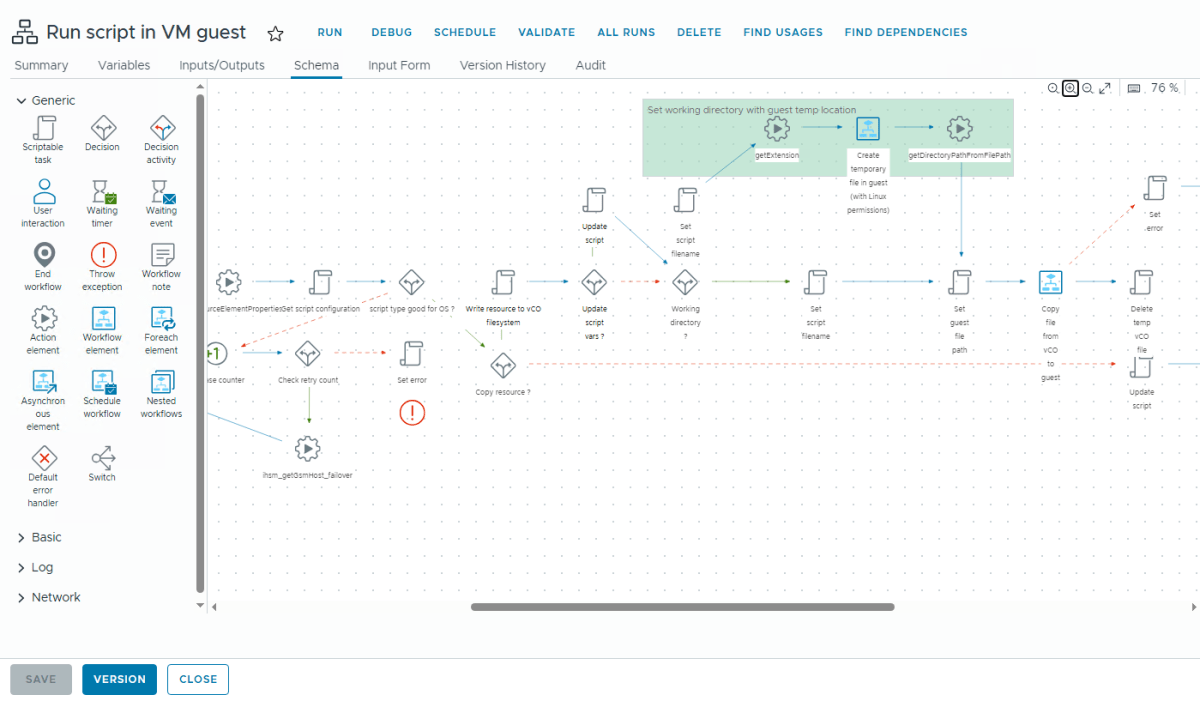
Task: Click VALIDATE to check the workflow
Action: coord(546,32)
